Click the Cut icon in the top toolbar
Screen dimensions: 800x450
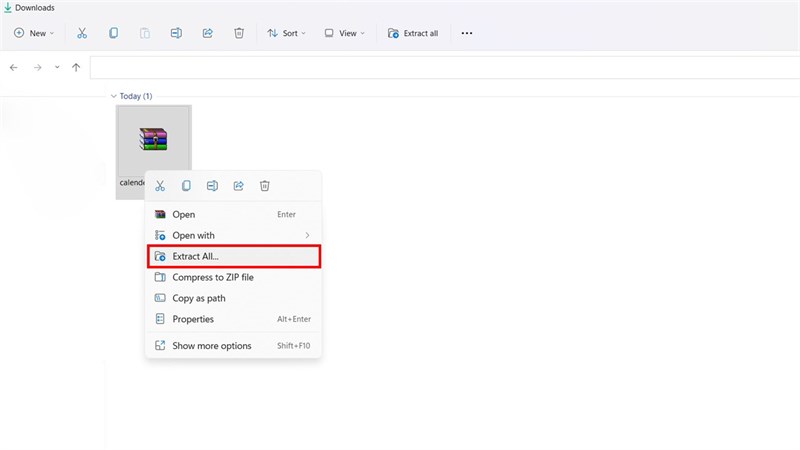(82, 33)
